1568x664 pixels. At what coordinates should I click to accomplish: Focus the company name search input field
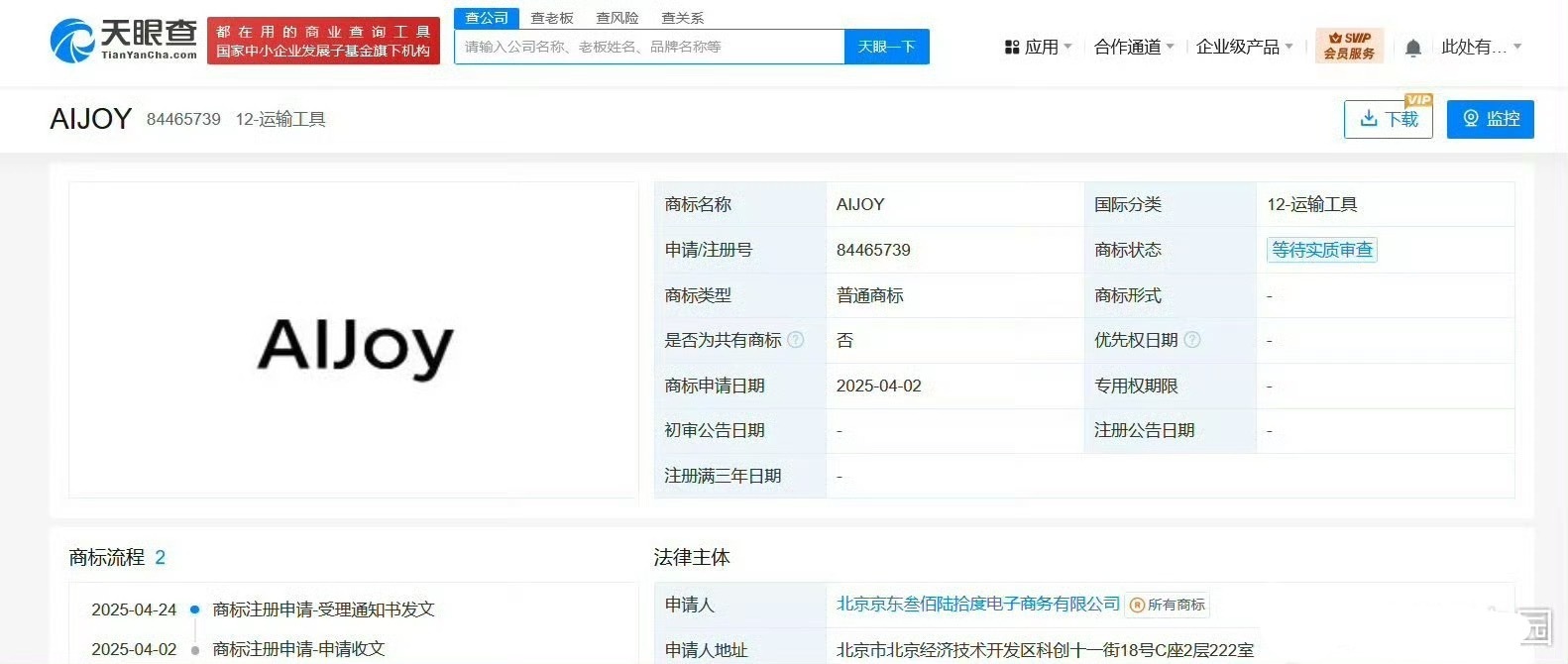coord(649,47)
